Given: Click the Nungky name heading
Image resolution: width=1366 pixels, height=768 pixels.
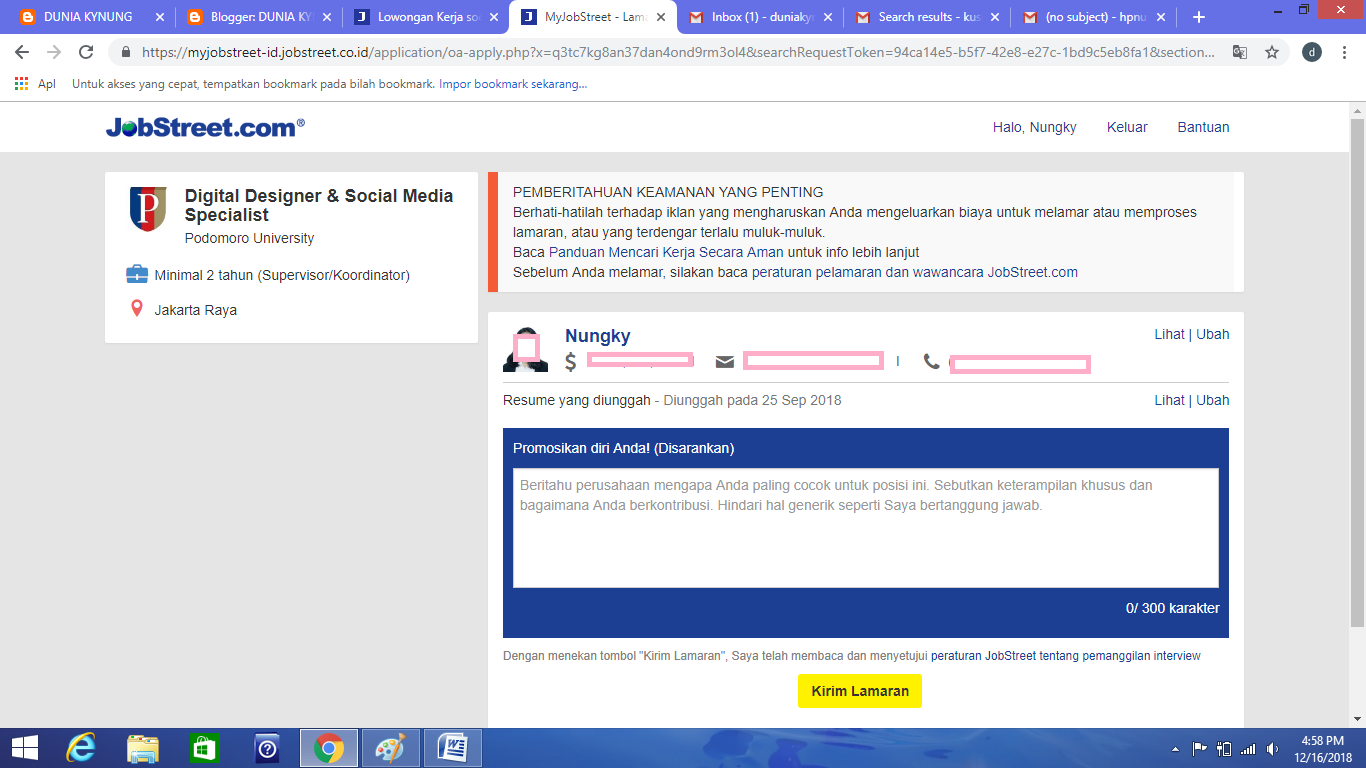Looking at the screenshot, I should (x=598, y=336).
